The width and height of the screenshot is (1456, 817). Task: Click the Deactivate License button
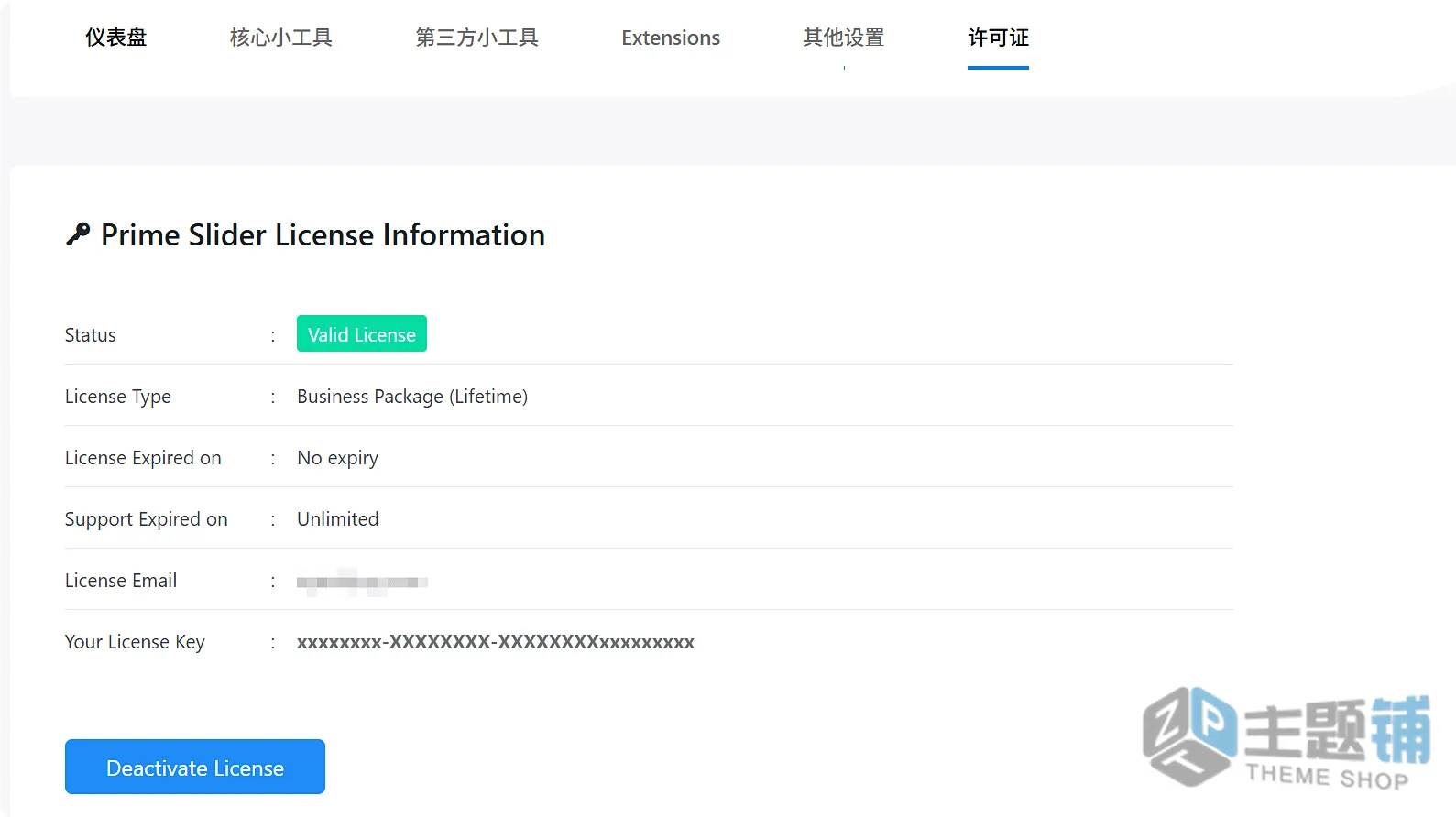click(x=195, y=767)
